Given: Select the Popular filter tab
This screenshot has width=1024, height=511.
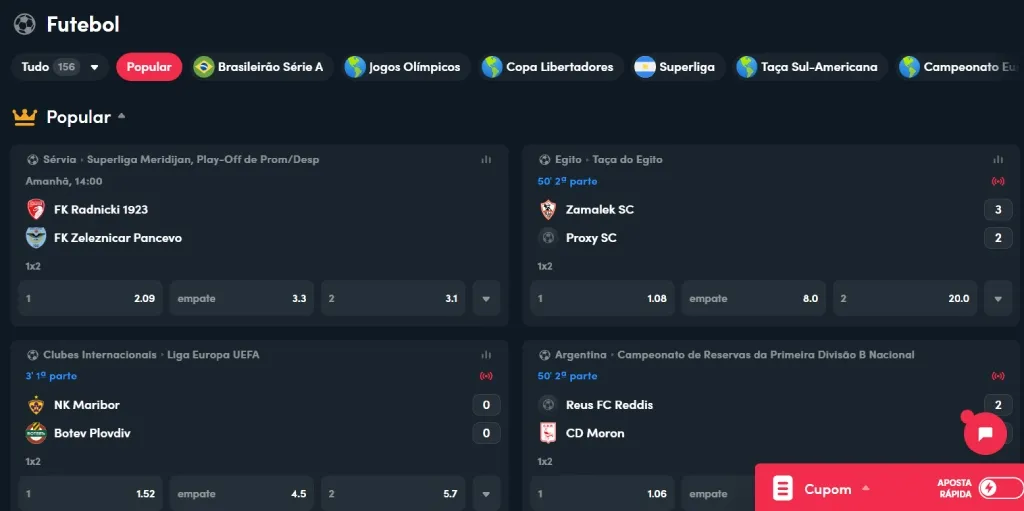Looking at the screenshot, I should point(149,67).
